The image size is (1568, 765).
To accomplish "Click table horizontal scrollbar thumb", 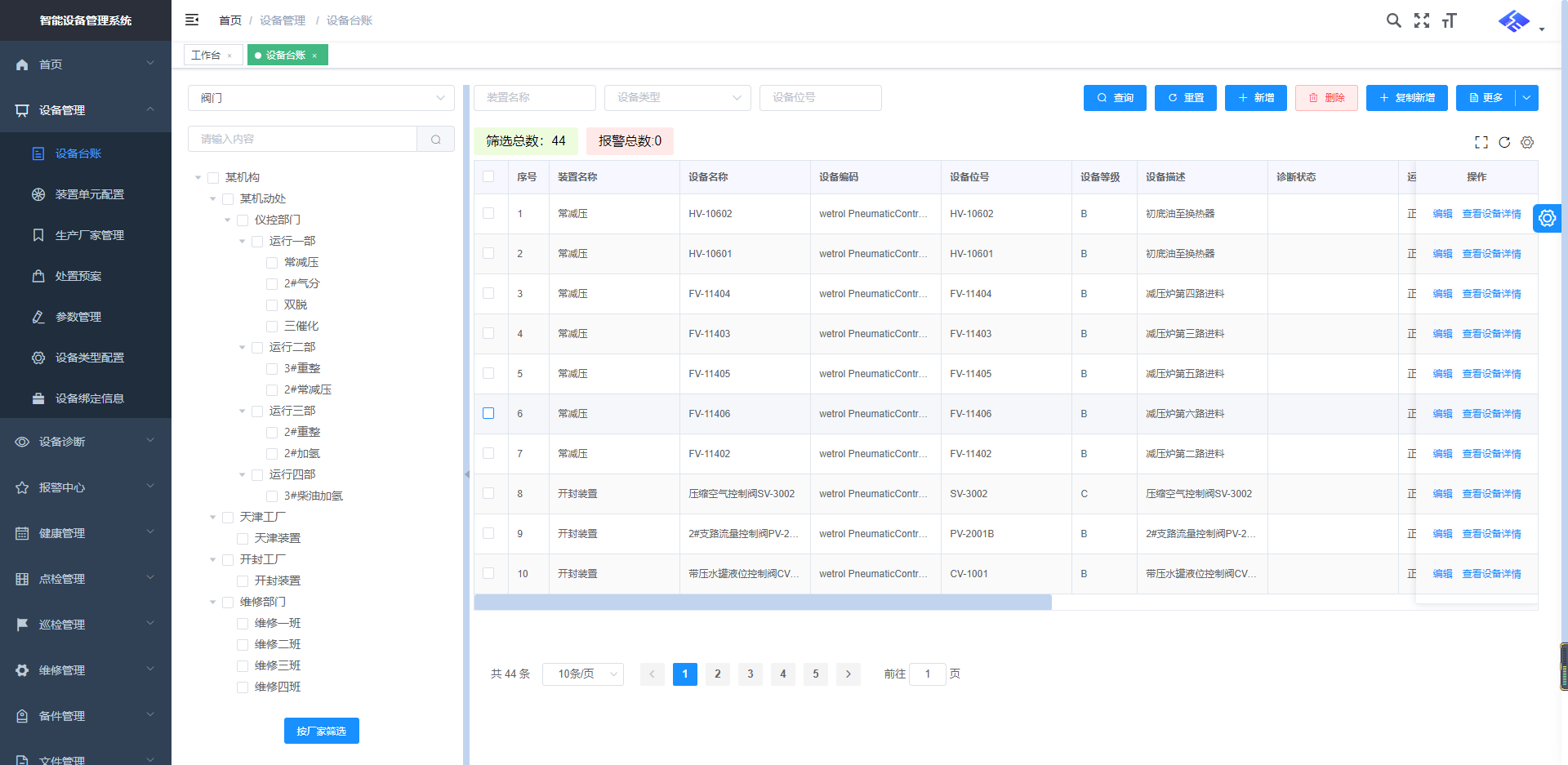I will tap(763, 603).
